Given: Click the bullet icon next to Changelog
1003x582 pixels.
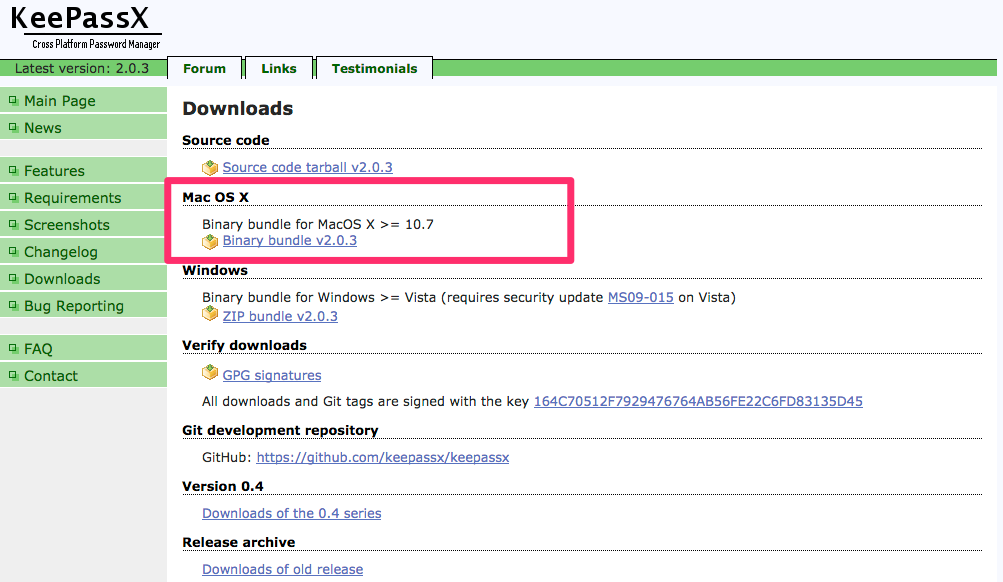Looking at the screenshot, I should [13, 251].
